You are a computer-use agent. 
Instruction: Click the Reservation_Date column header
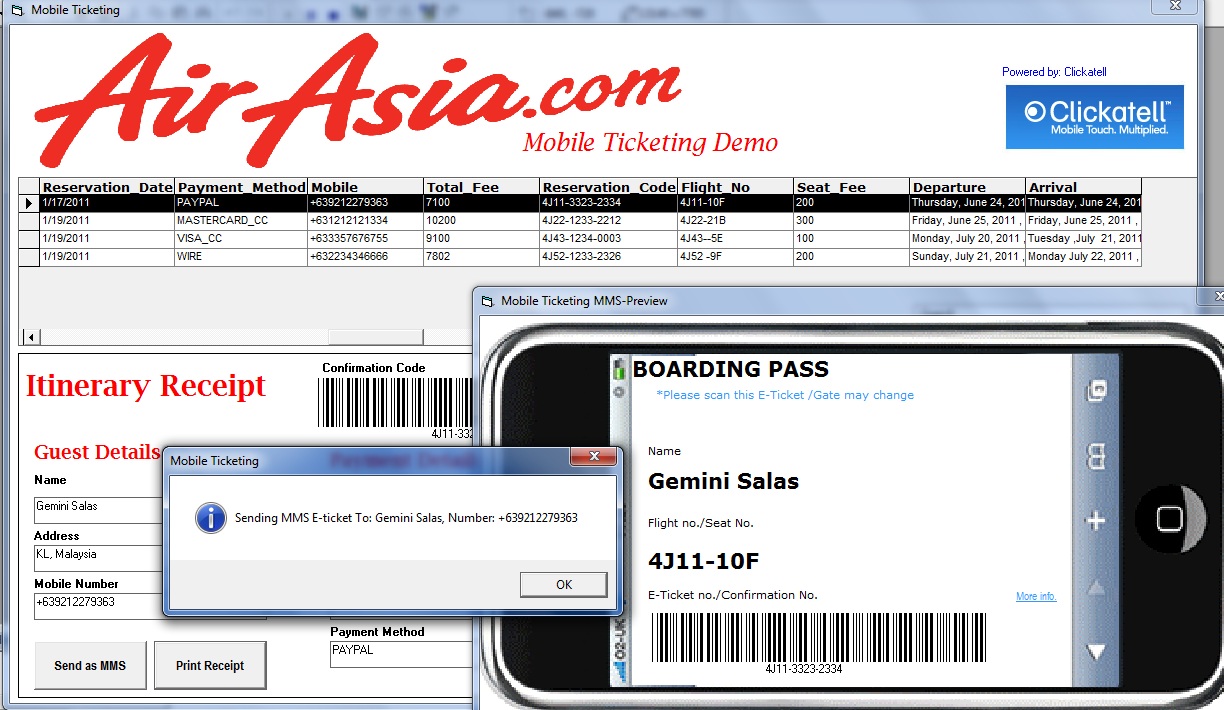point(107,187)
